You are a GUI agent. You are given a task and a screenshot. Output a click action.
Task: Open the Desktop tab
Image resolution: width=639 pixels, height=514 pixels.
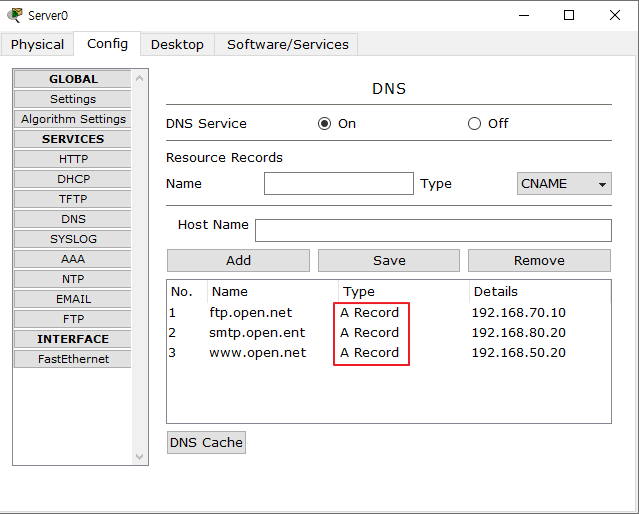click(177, 44)
